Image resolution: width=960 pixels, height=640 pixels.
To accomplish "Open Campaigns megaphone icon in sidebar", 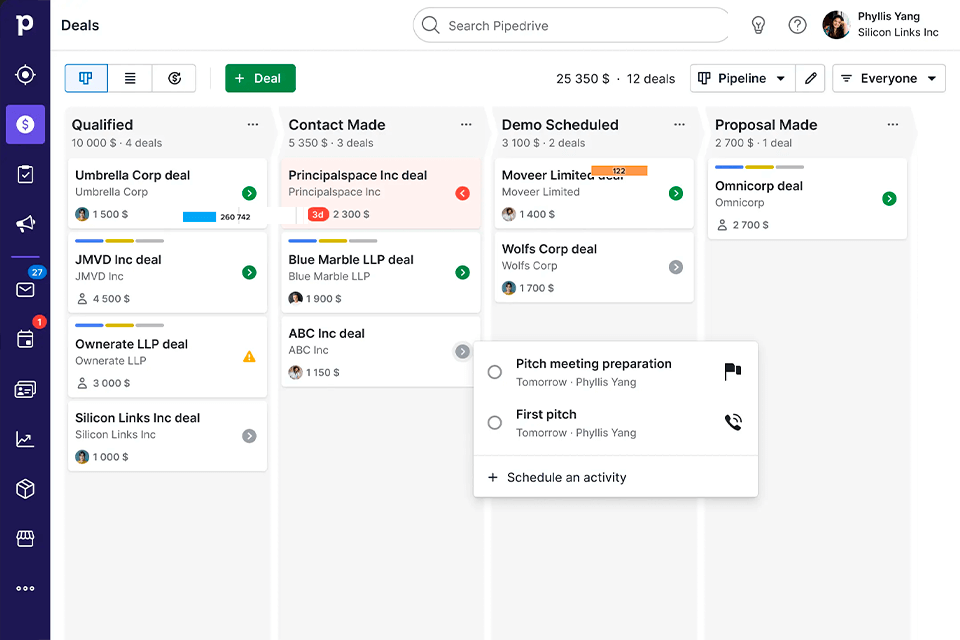I will pyautogui.click(x=25, y=224).
